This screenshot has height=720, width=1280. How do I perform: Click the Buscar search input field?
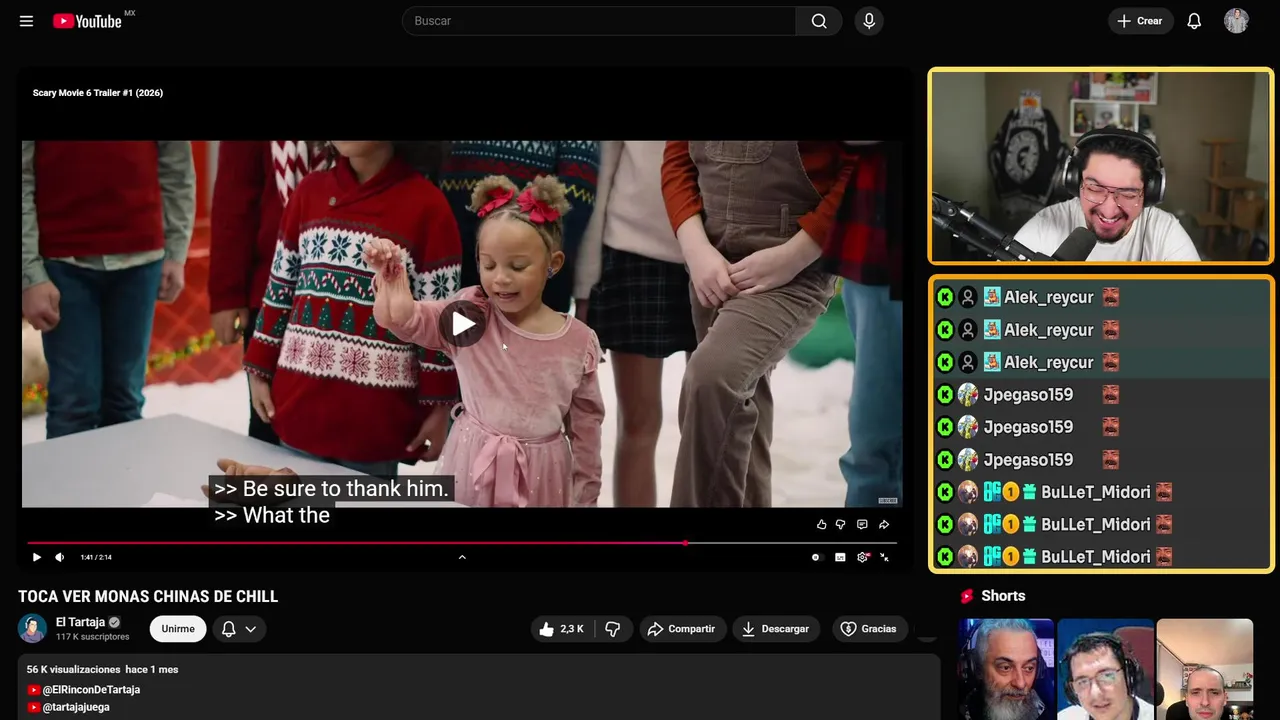[x=599, y=21]
